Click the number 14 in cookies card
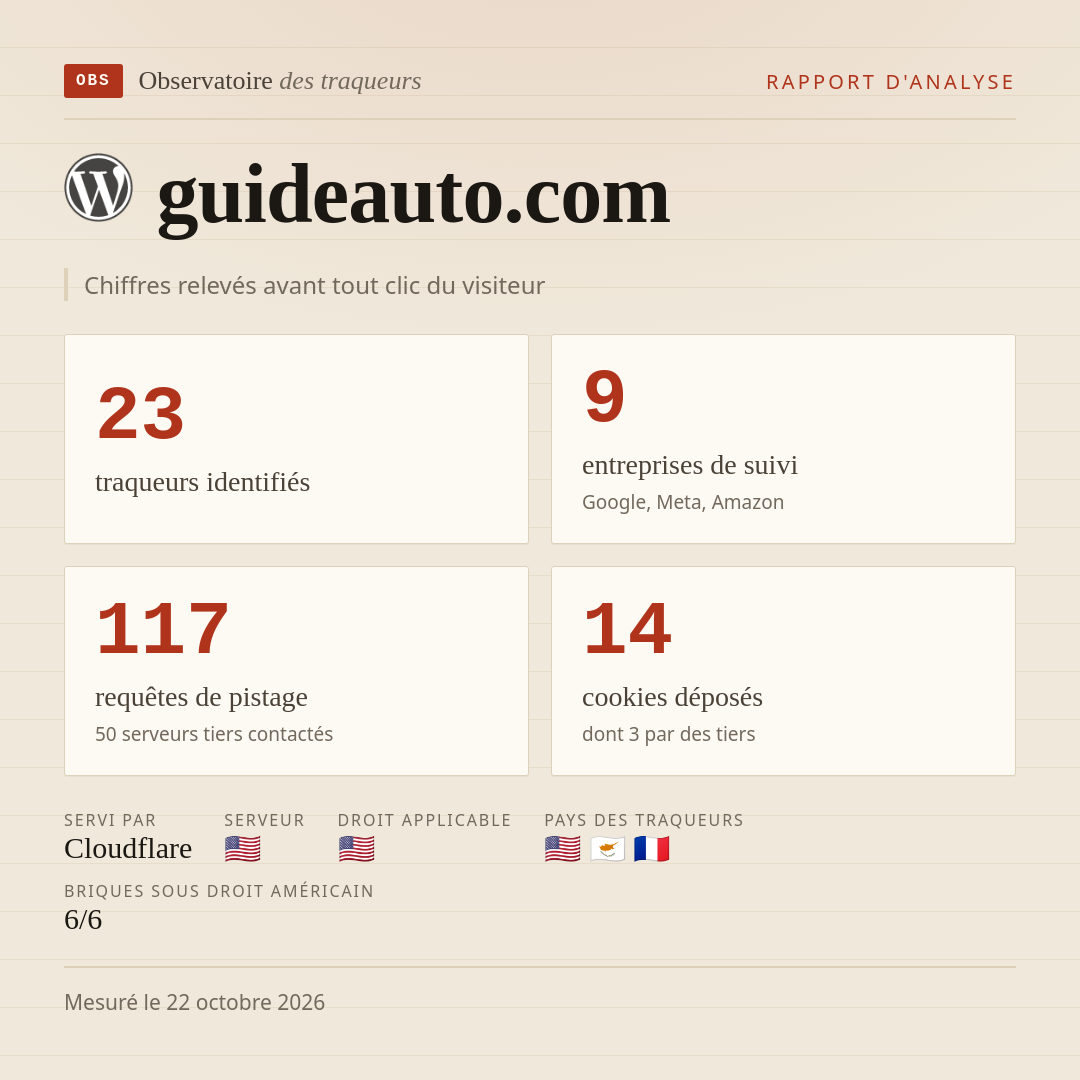 [x=627, y=628]
